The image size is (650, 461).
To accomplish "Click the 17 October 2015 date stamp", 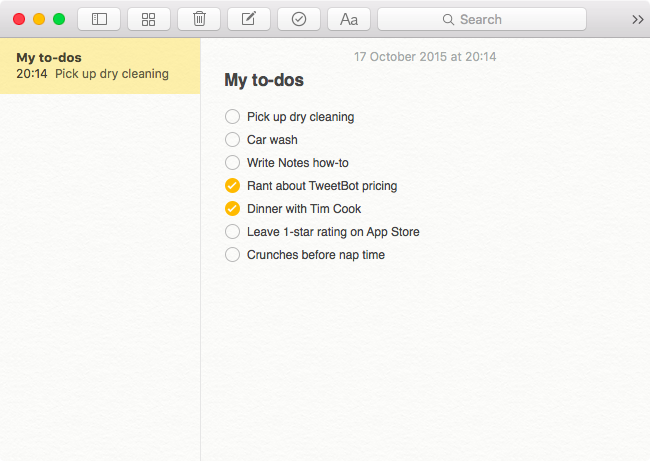I will [425, 56].
